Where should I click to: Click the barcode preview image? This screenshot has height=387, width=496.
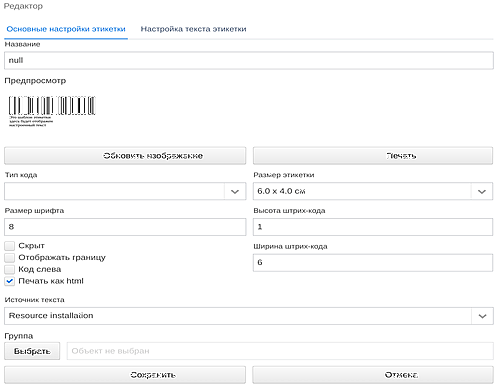pos(52,111)
